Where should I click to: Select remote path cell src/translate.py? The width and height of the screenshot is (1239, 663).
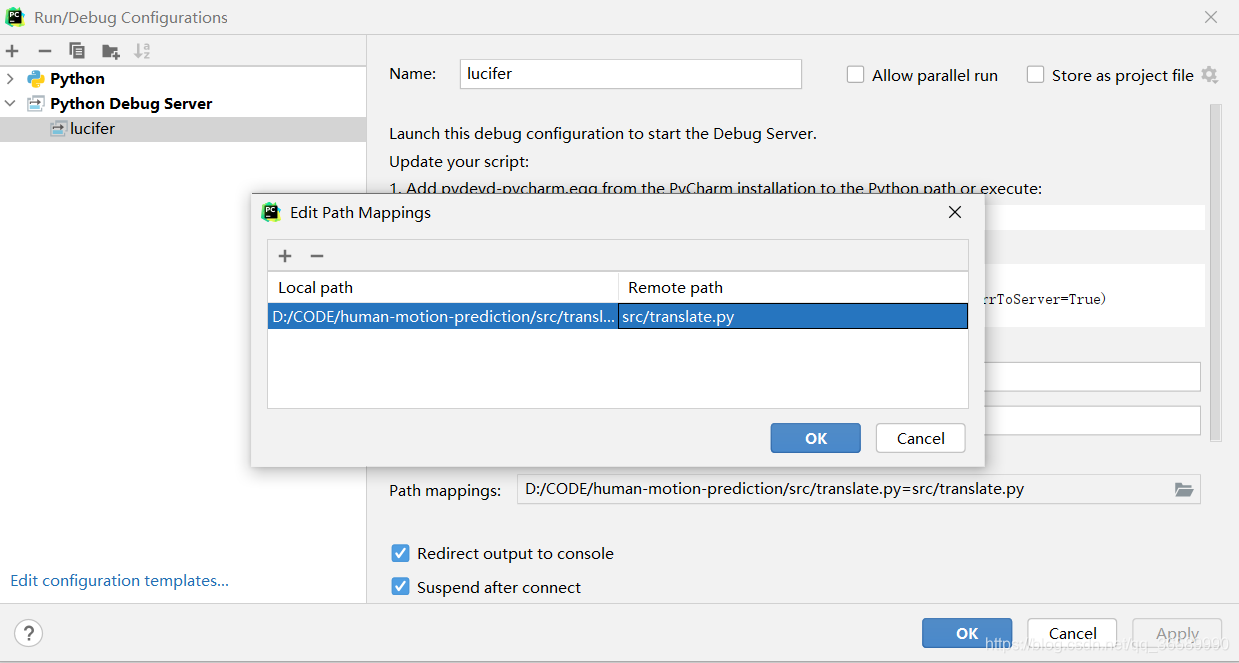[x=793, y=316]
